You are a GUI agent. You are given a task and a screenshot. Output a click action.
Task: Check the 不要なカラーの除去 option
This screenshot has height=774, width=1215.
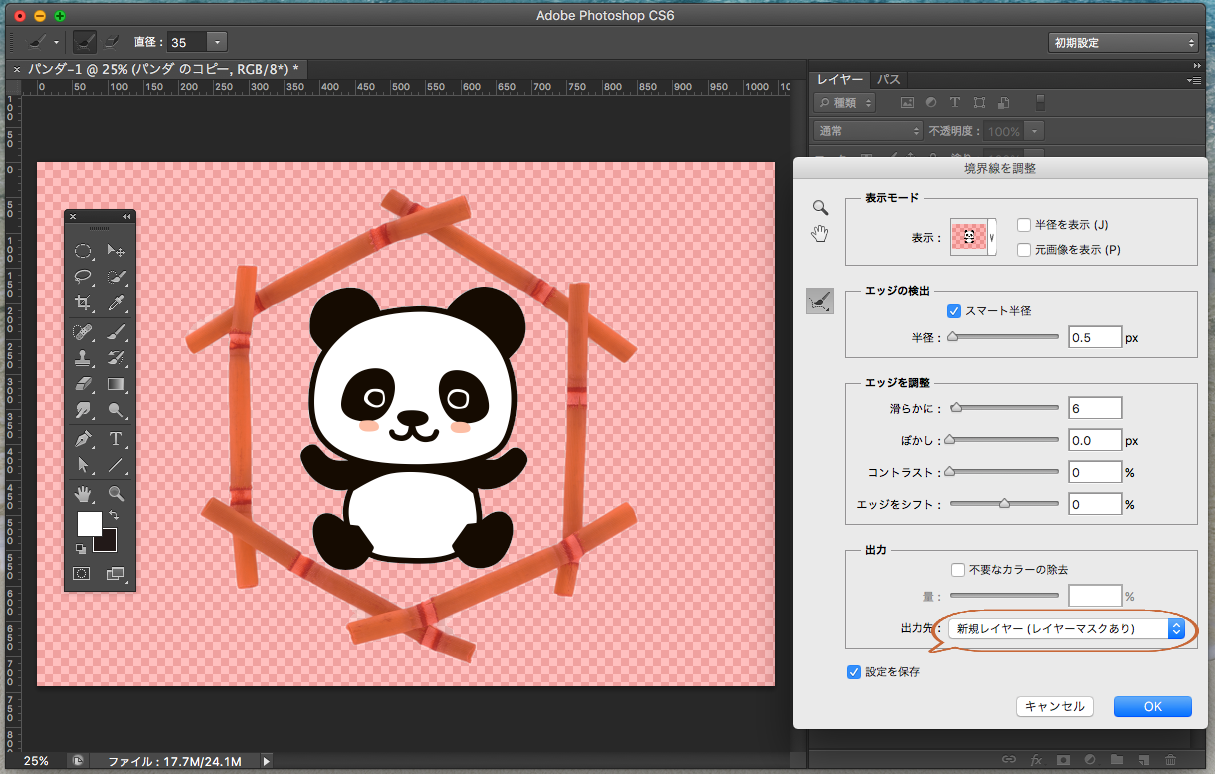(x=958, y=570)
